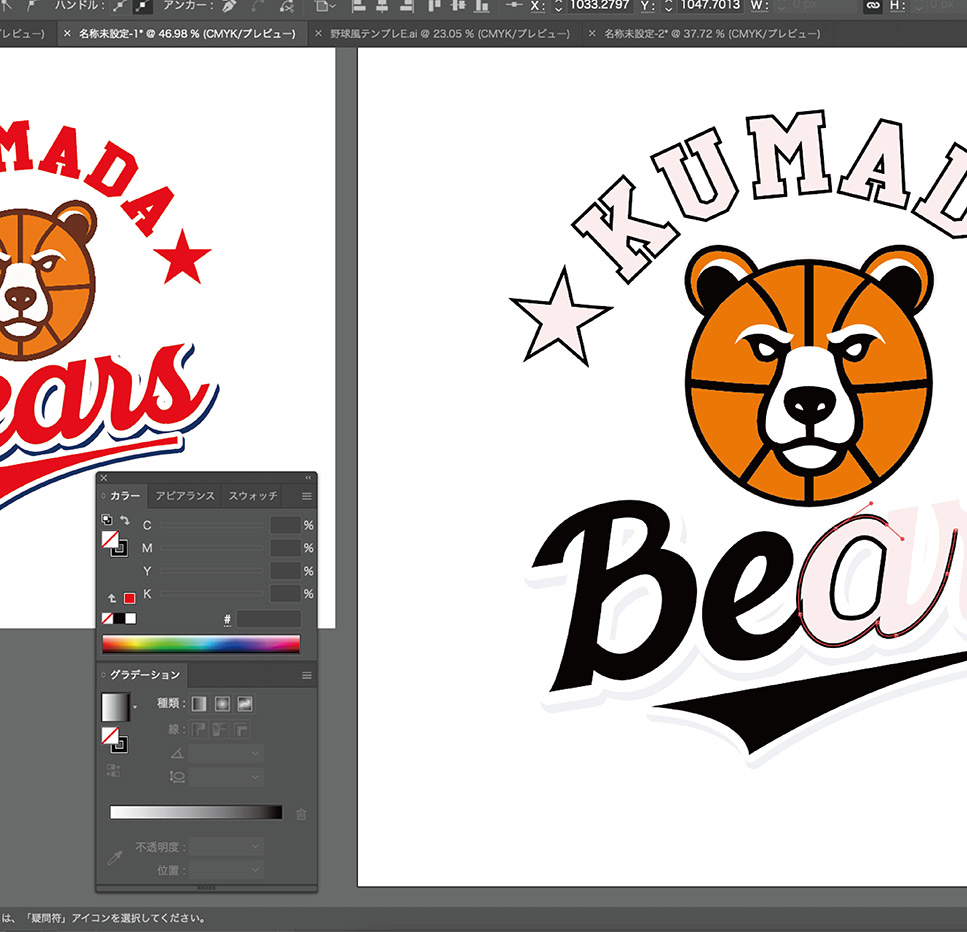The image size is (967, 932).
Task: Select the radial gradient type icon
Action: [222, 704]
